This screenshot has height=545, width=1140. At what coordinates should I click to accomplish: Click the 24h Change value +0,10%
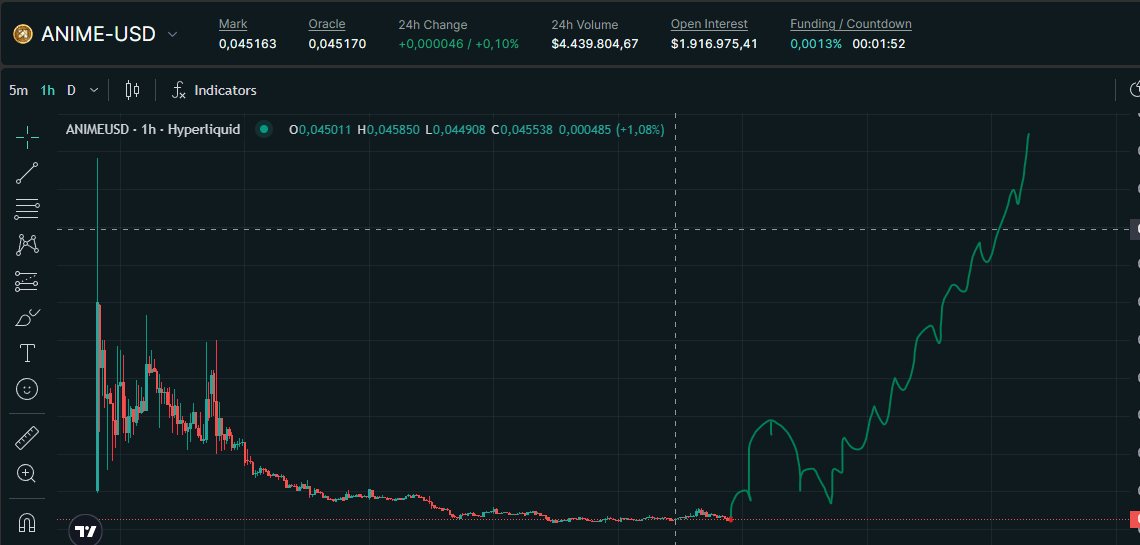click(497, 44)
